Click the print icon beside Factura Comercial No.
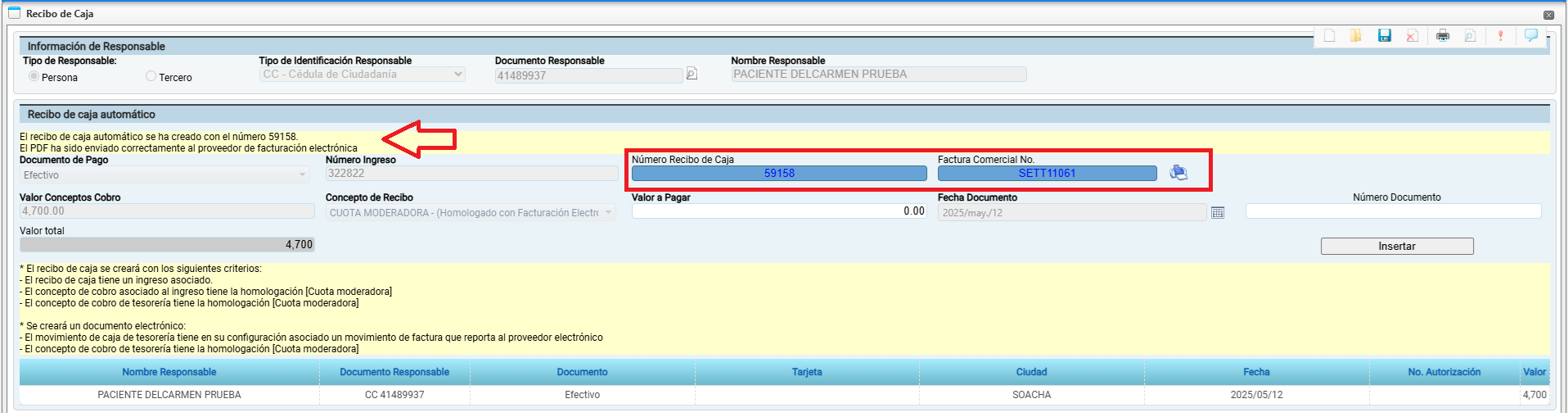The image size is (1568, 417). 1178,173
